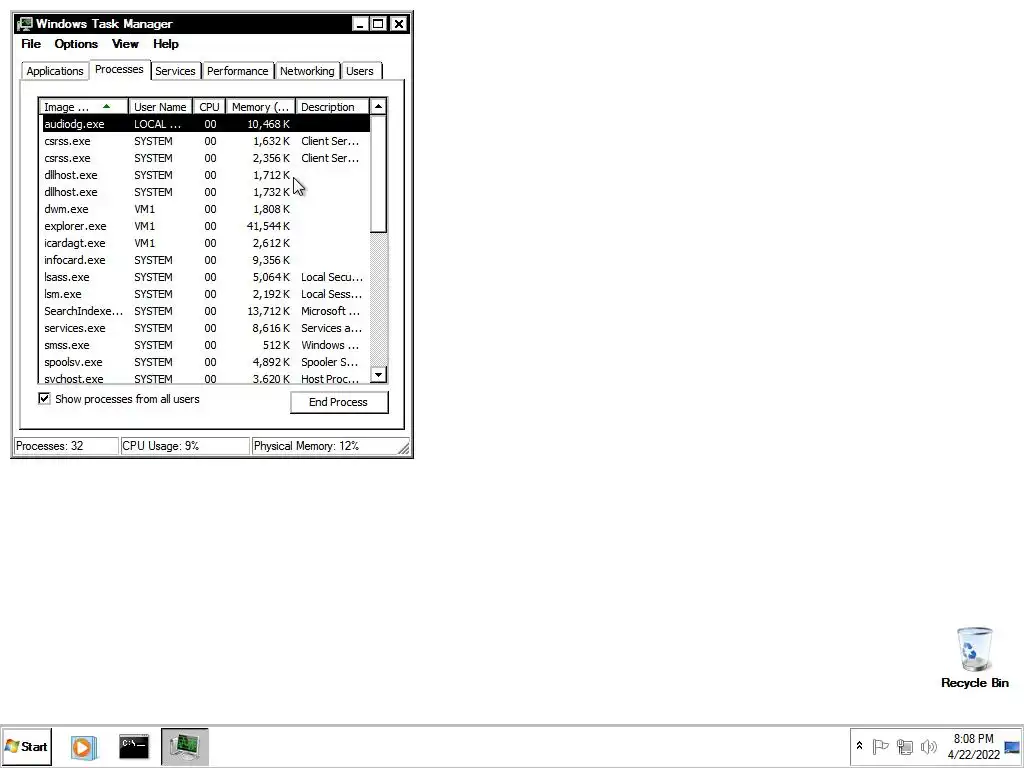This screenshot has height=768, width=1024.
Task: Click the Task Manager taskbar button
Action: tap(185, 746)
